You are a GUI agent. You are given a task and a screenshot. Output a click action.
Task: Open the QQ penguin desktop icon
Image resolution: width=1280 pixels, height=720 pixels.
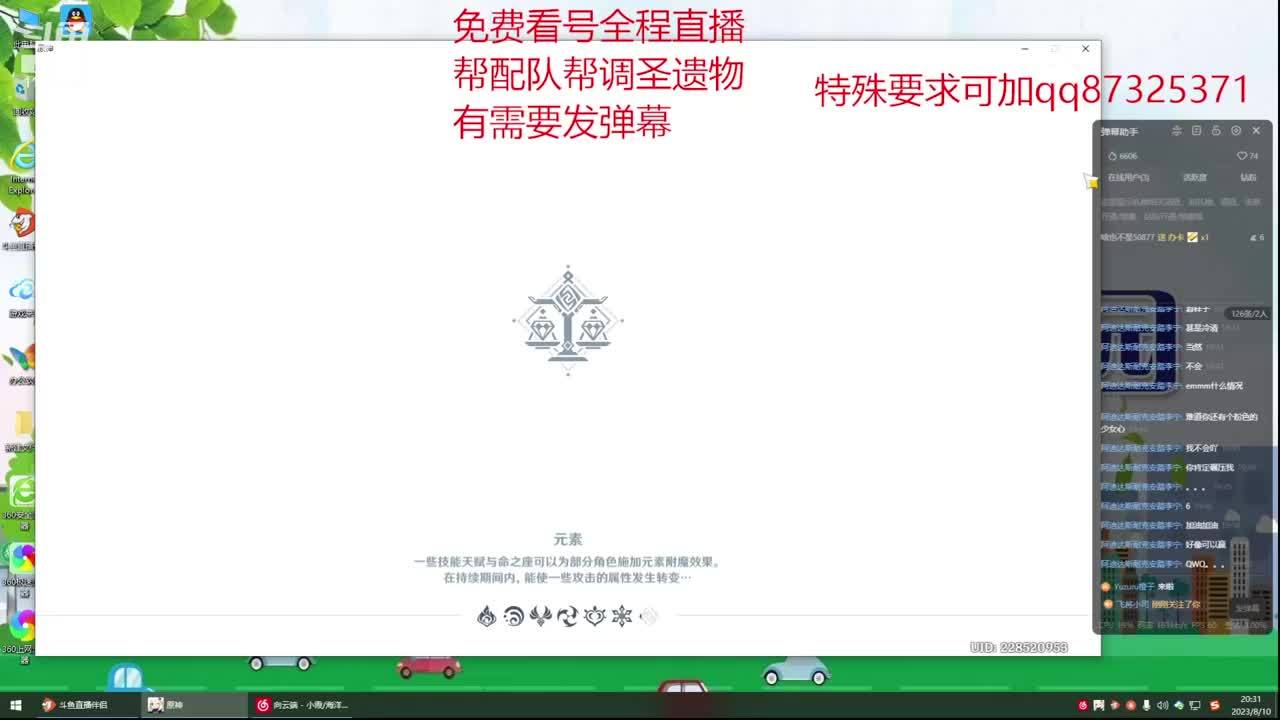pyautogui.click(x=75, y=18)
